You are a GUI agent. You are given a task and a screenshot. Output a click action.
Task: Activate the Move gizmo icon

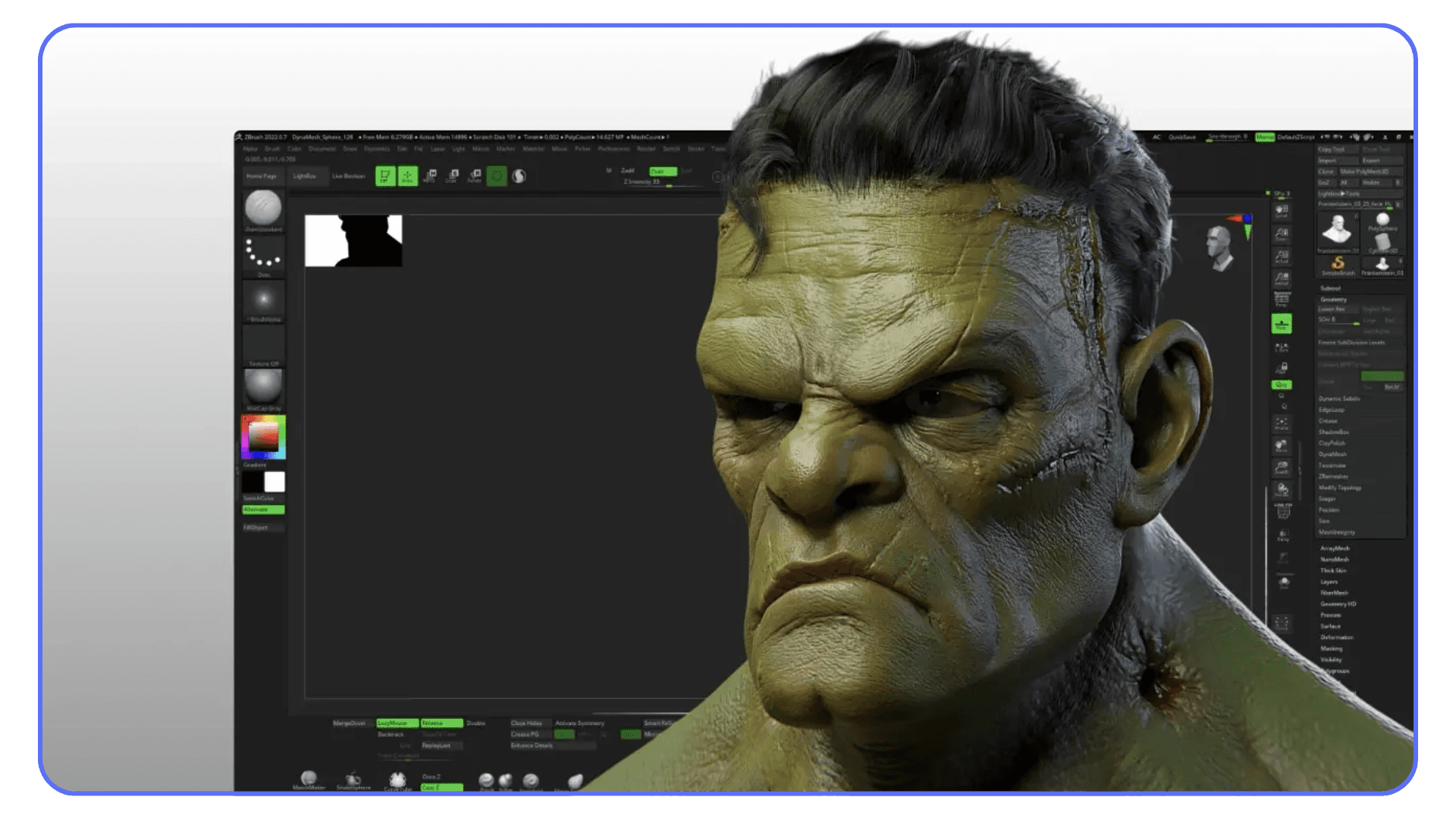pyautogui.click(x=429, y=177)
